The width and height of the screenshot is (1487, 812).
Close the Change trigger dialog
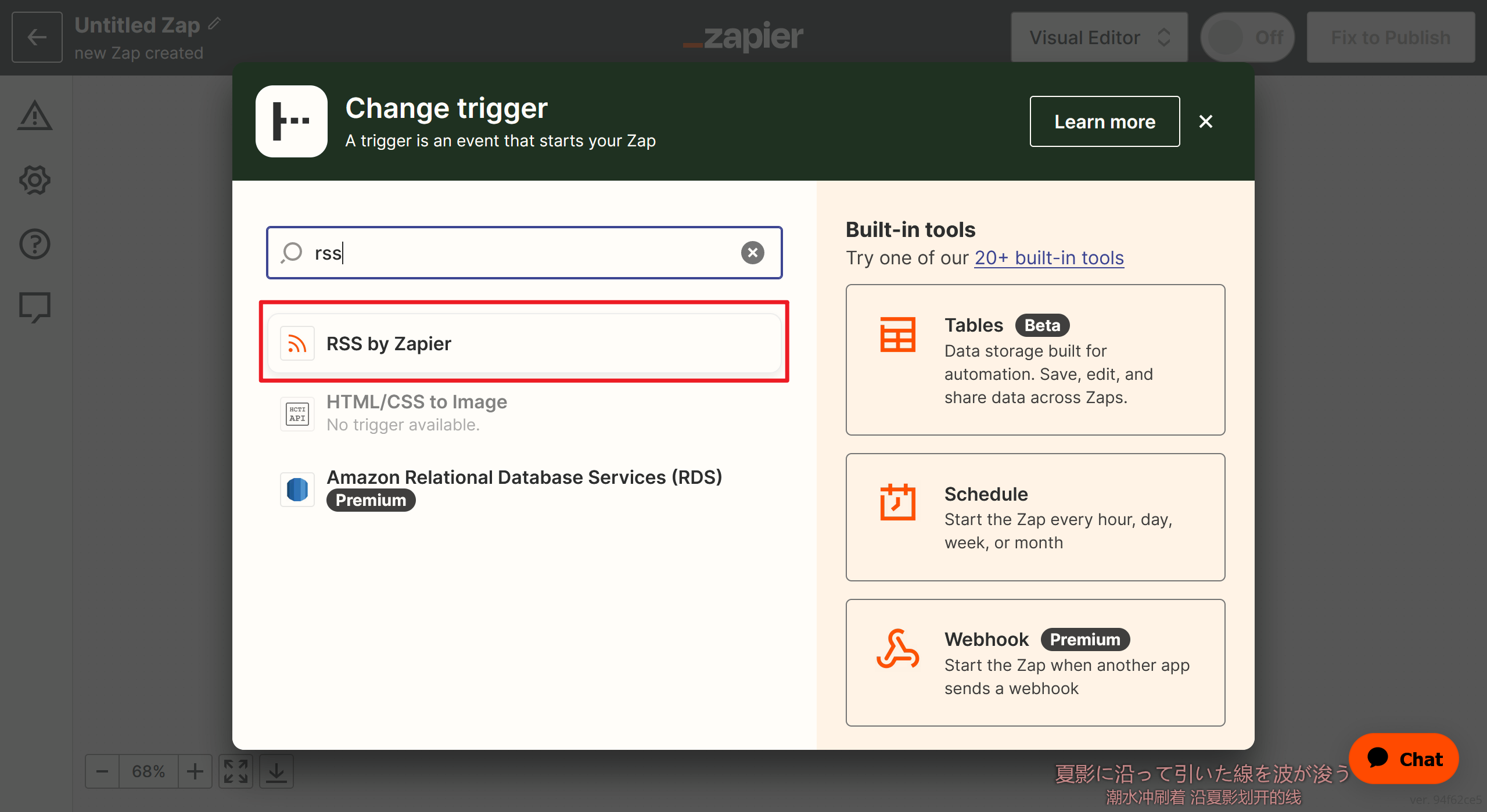point(1206,121)
